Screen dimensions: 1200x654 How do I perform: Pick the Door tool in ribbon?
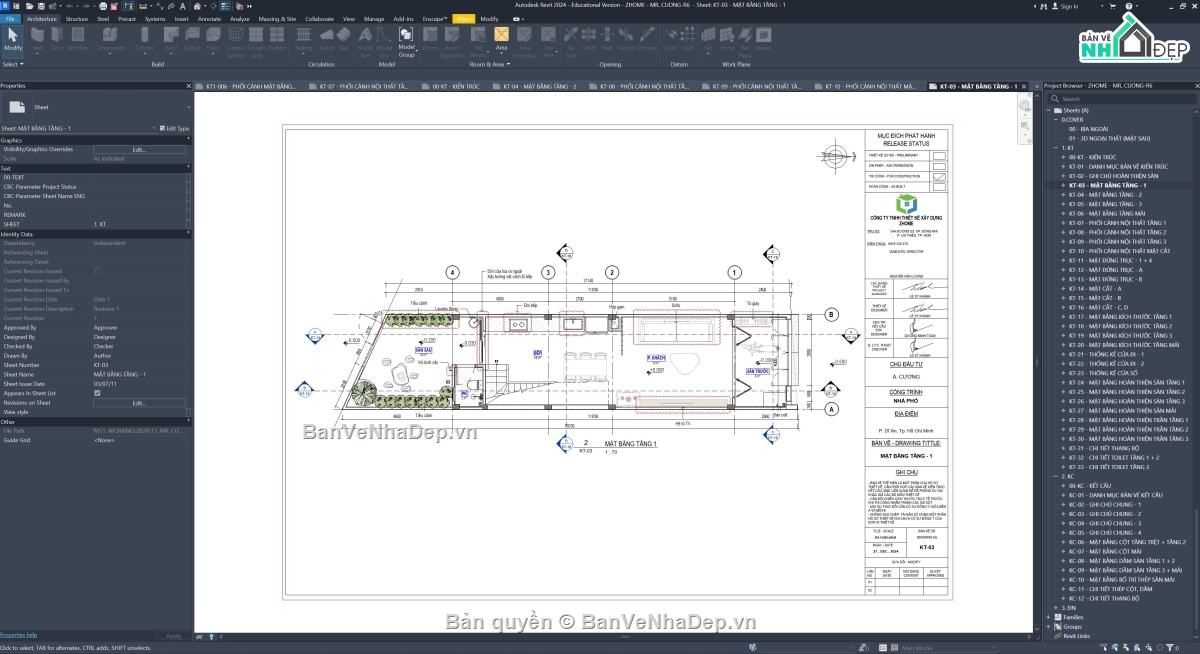[57, 39]
